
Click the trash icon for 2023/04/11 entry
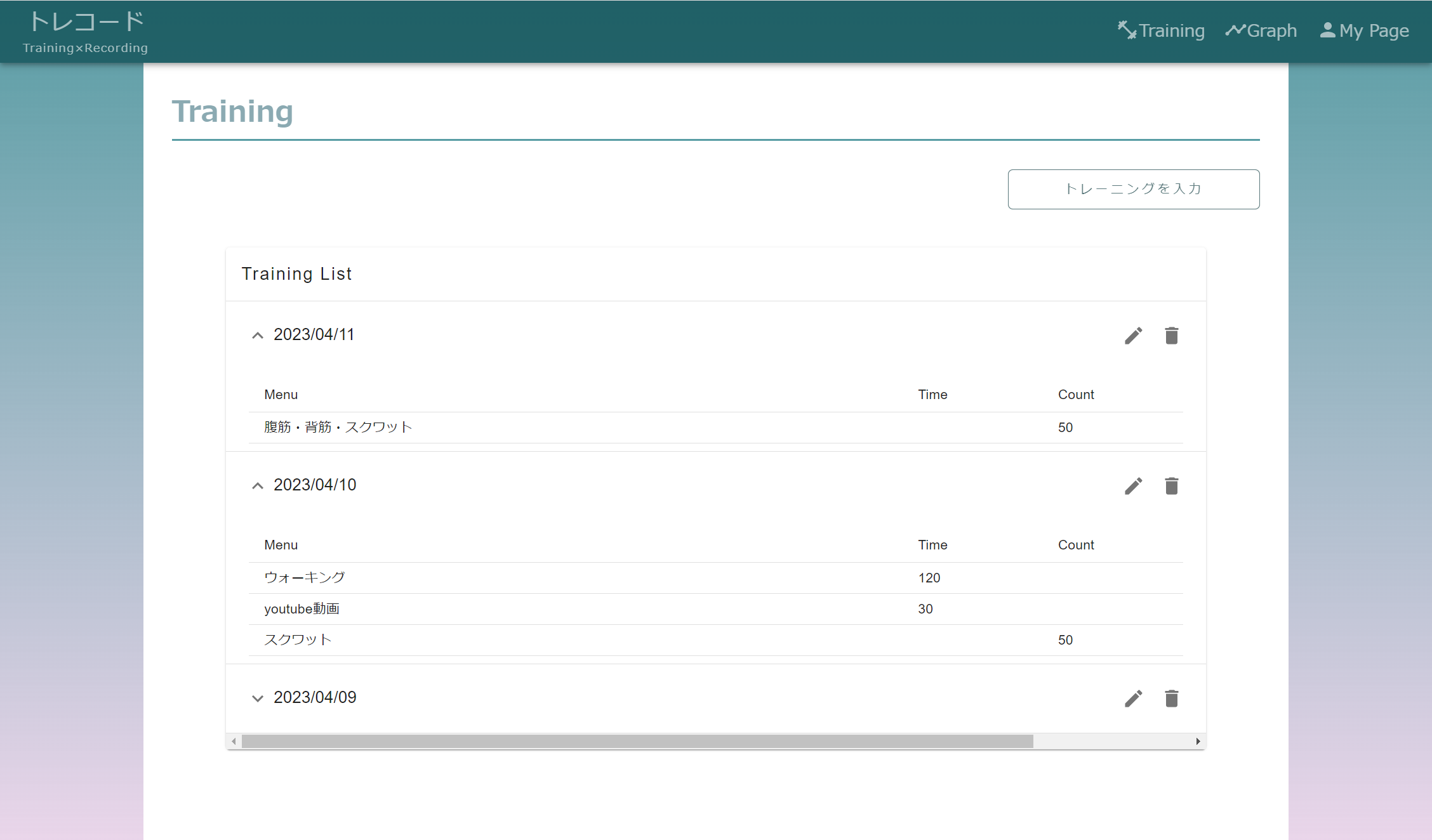pyautogui.click(x=1171, y=335)
